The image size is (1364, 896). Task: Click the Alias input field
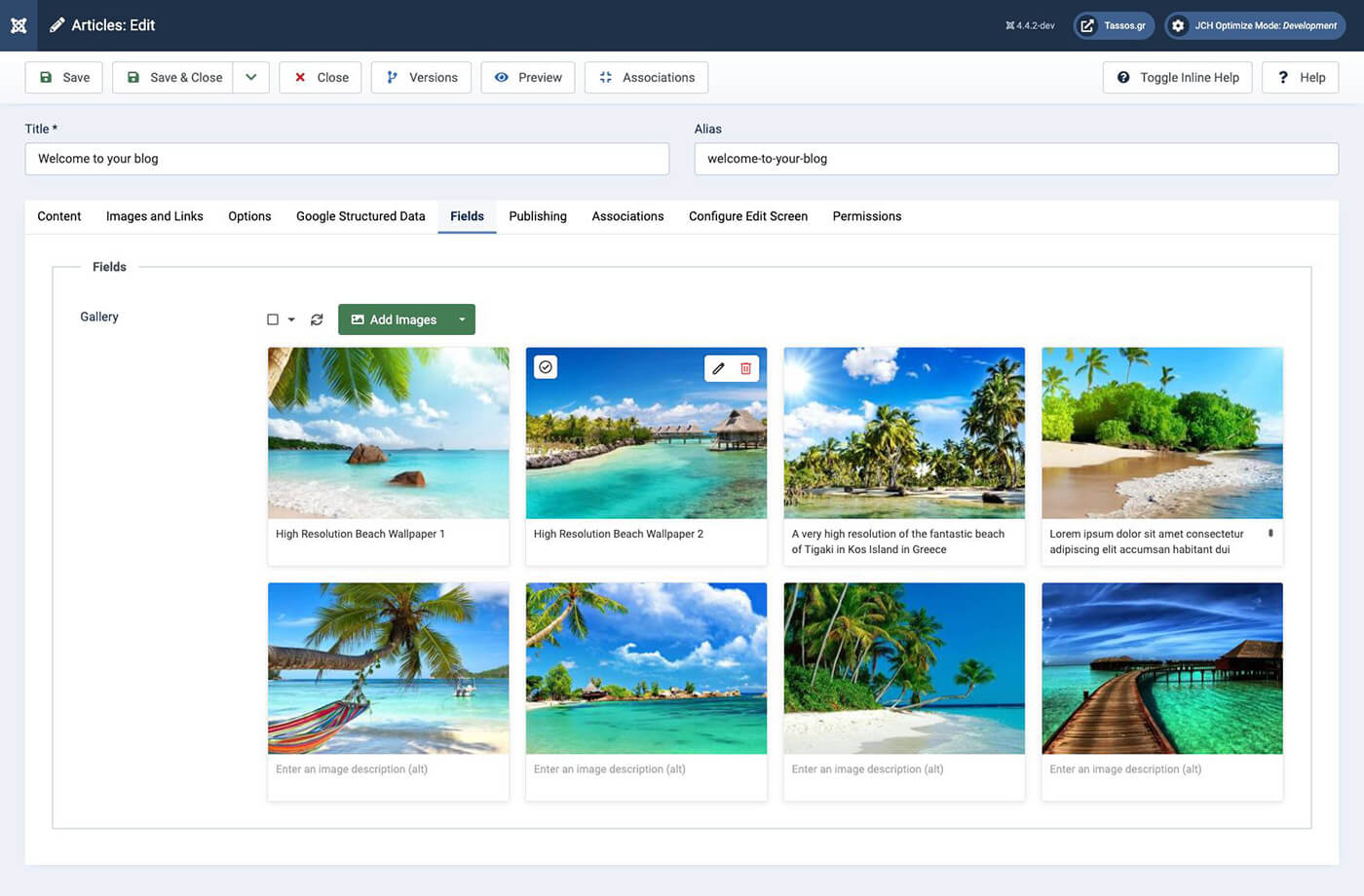click(x=1015, y=158)
